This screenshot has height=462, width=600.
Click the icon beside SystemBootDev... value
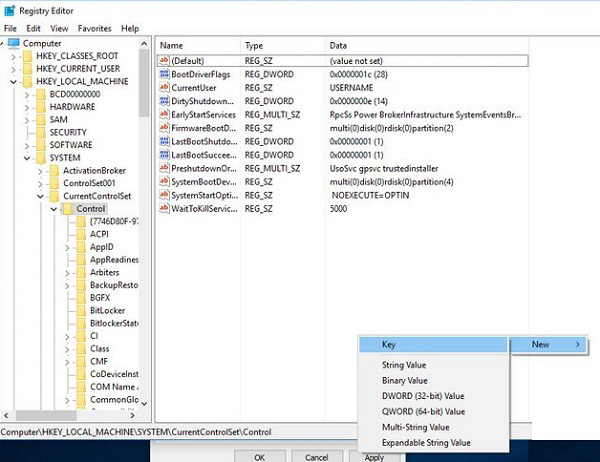[164, 181]
